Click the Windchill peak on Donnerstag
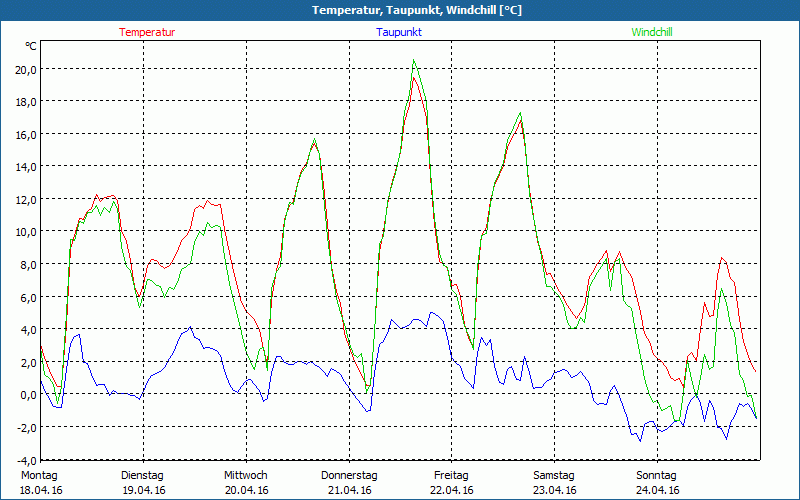 coord(414,60)
